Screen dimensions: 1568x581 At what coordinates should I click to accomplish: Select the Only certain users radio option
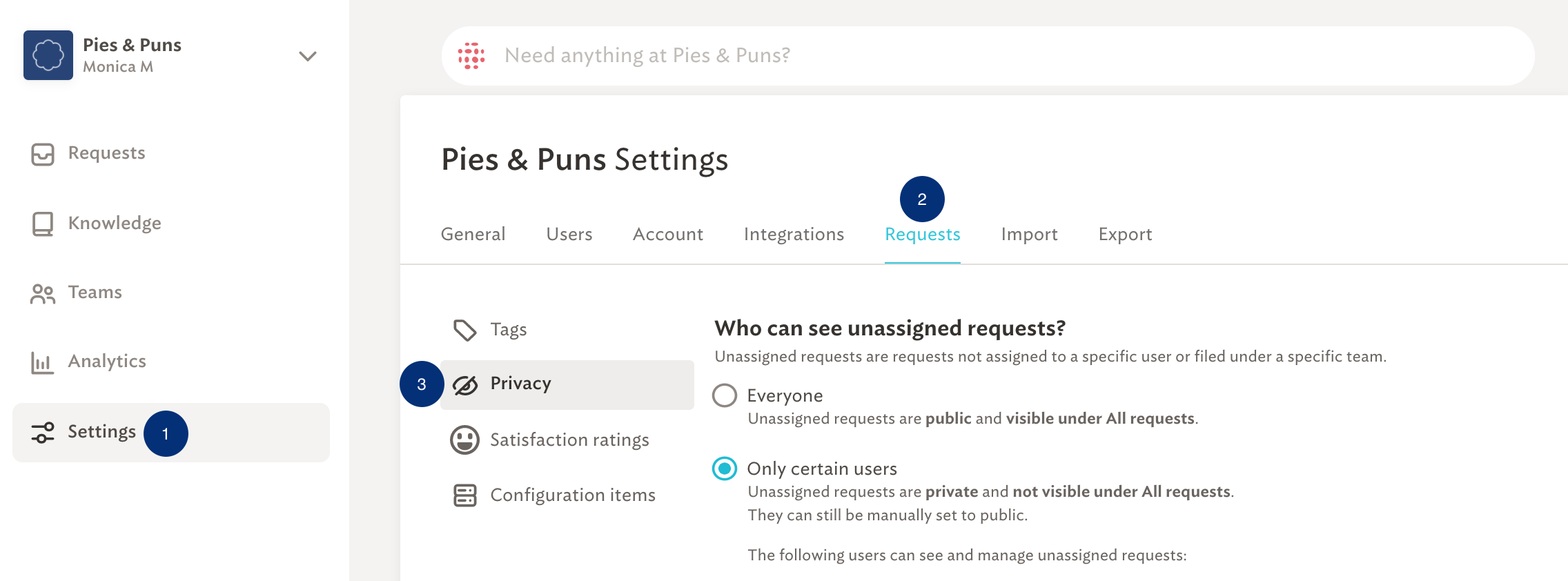tap(725, 469)
